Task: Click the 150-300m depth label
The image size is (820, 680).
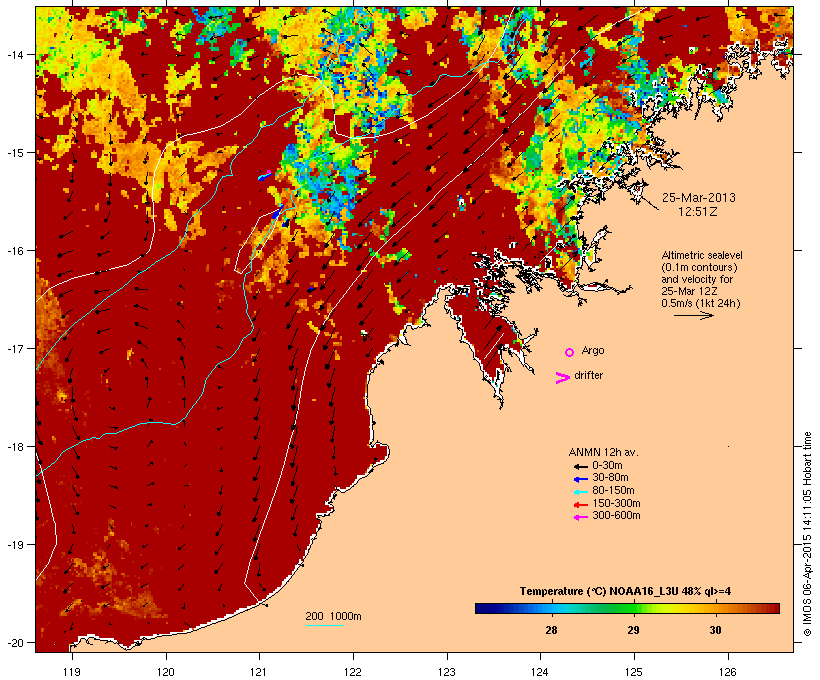Action: pos(616,503)
